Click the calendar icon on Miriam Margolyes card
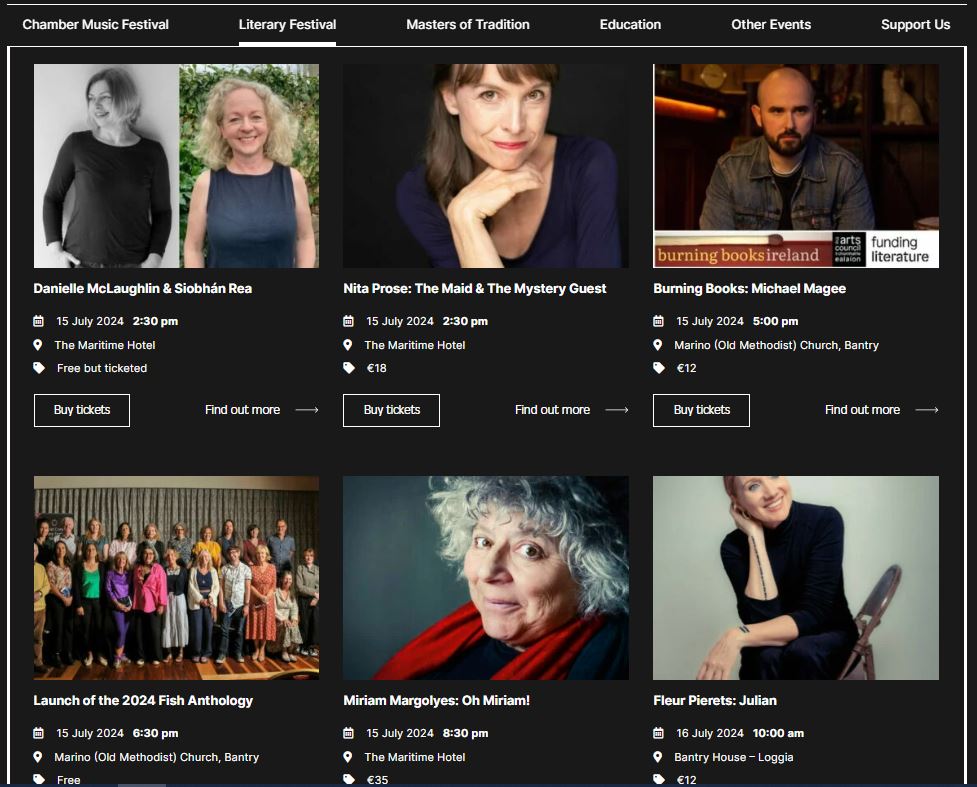977x787 pixels. (x=348, y=732)
